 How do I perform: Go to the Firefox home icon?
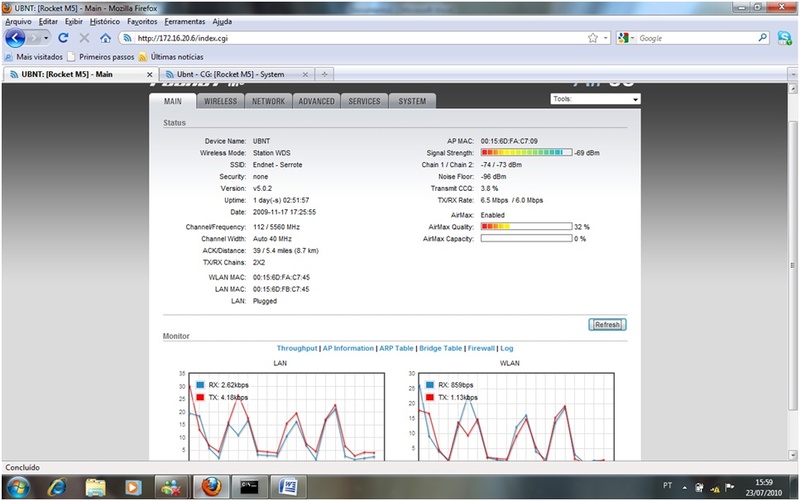(x=105, y=38)
